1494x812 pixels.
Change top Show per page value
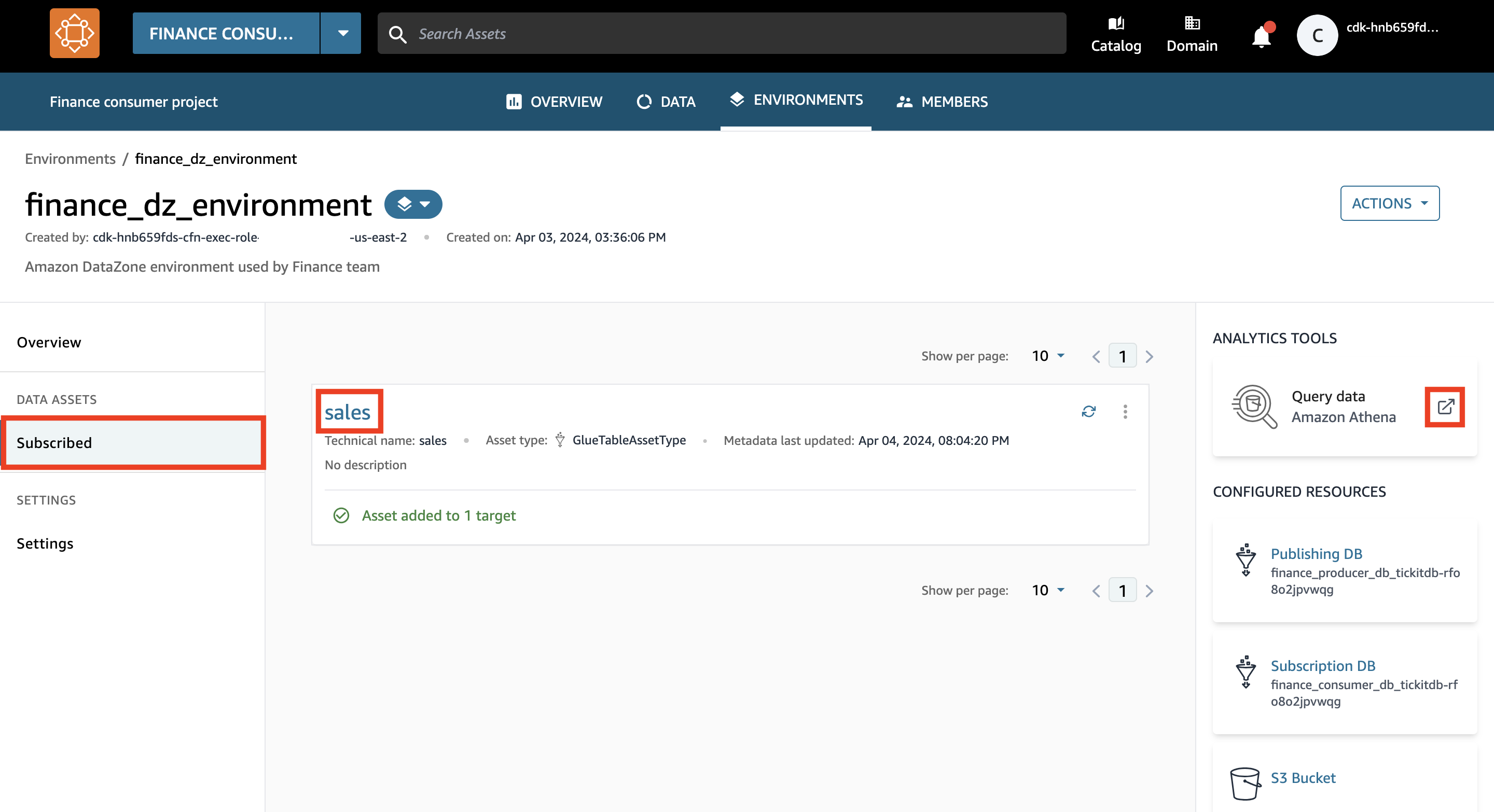click(x=1047, y=355)
